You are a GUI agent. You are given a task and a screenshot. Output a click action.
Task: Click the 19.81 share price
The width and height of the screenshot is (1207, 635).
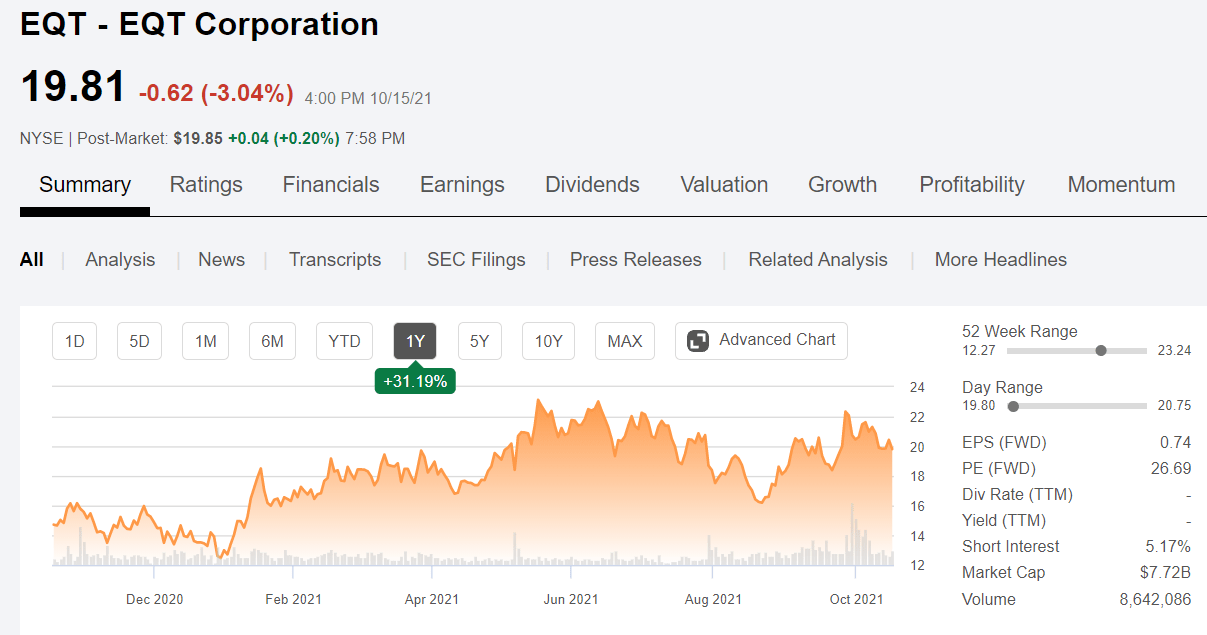73,87
